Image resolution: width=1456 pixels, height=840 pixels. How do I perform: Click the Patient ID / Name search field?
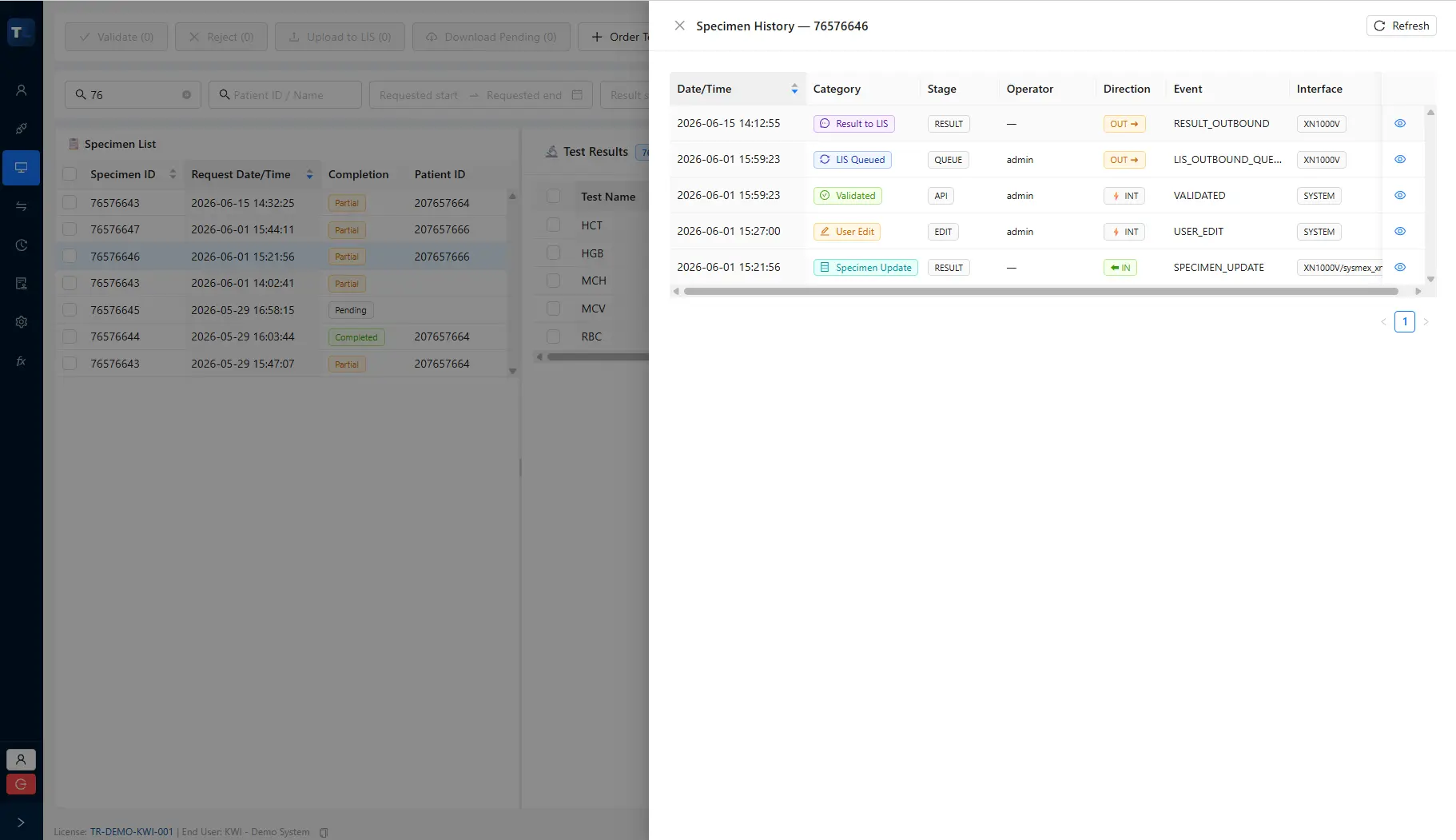point(285,94)
